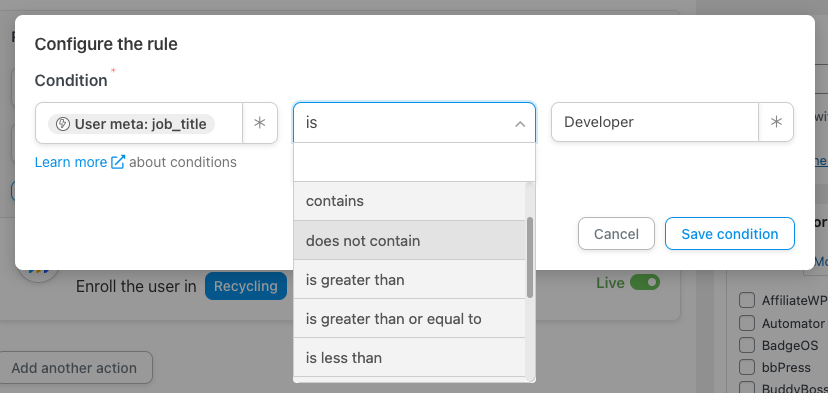Check the BadgeOS checkbox

click(747, 345)
